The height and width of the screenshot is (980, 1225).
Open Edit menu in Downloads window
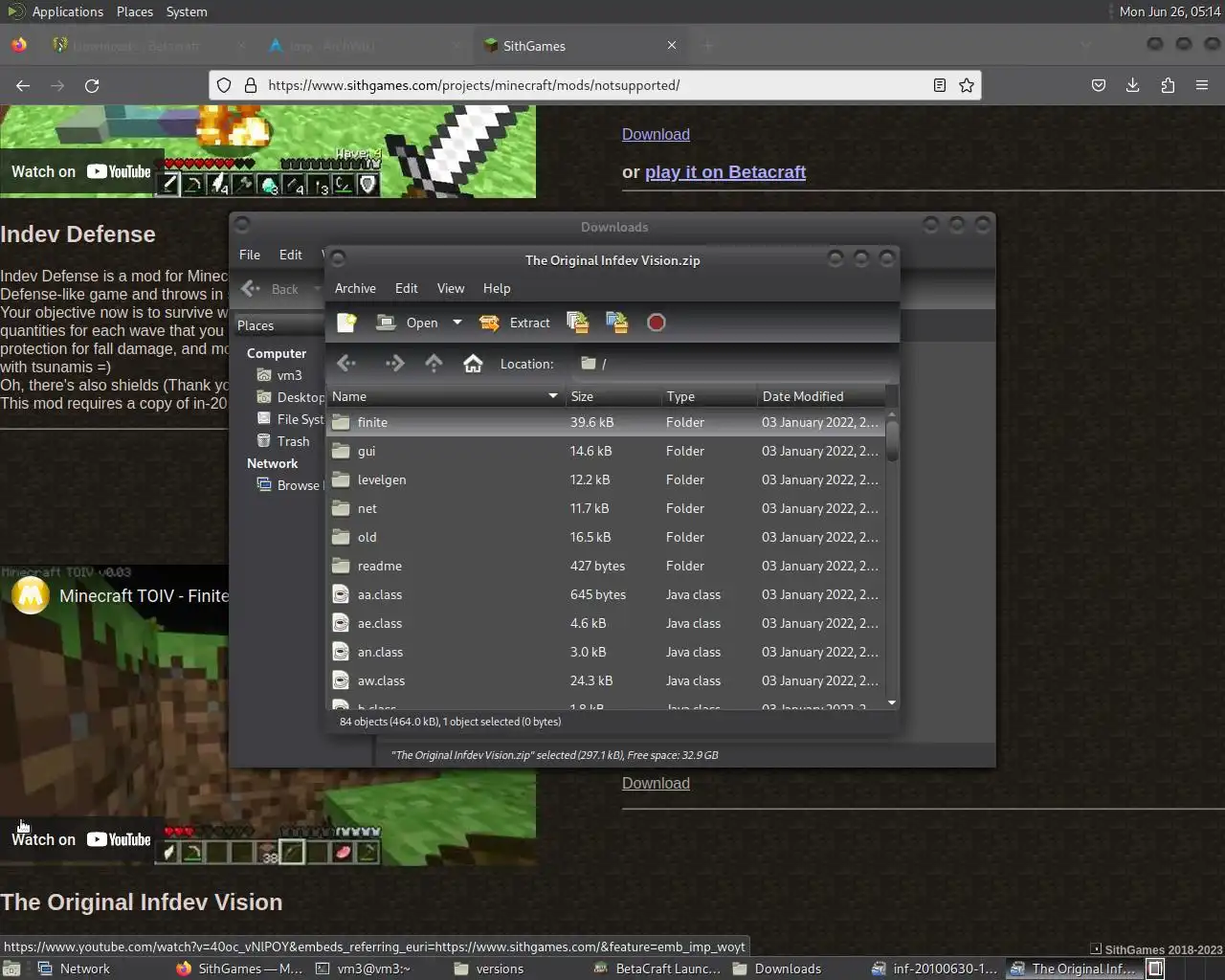(291, 255)
